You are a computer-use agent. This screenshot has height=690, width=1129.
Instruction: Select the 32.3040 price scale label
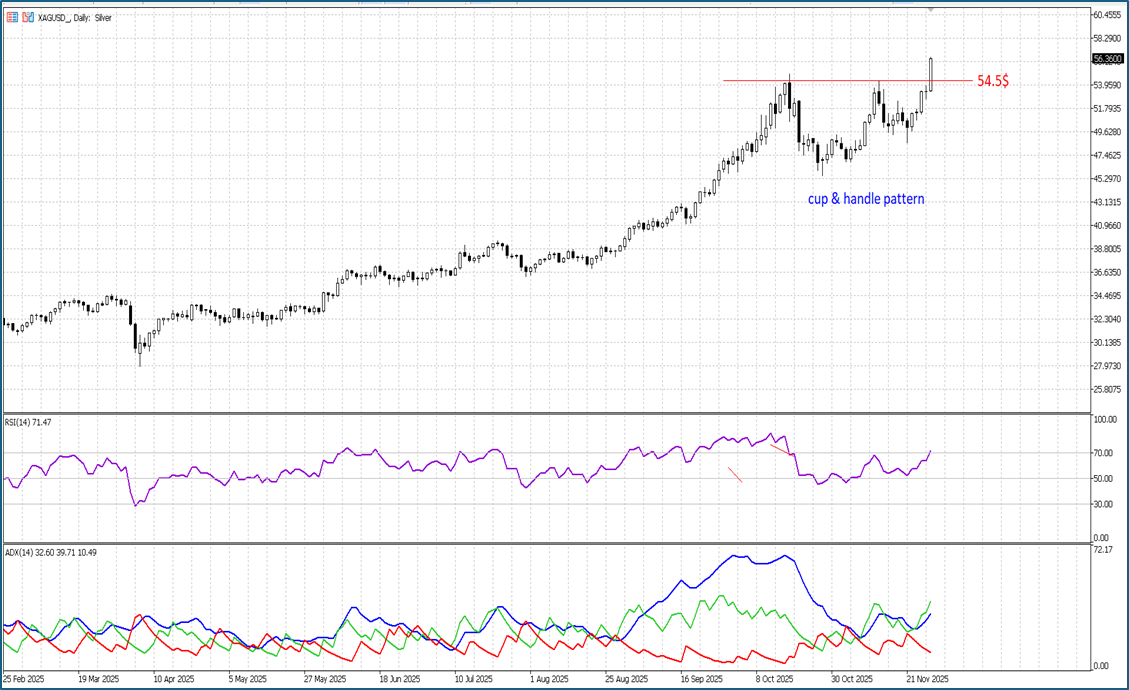pos(1107,319)
